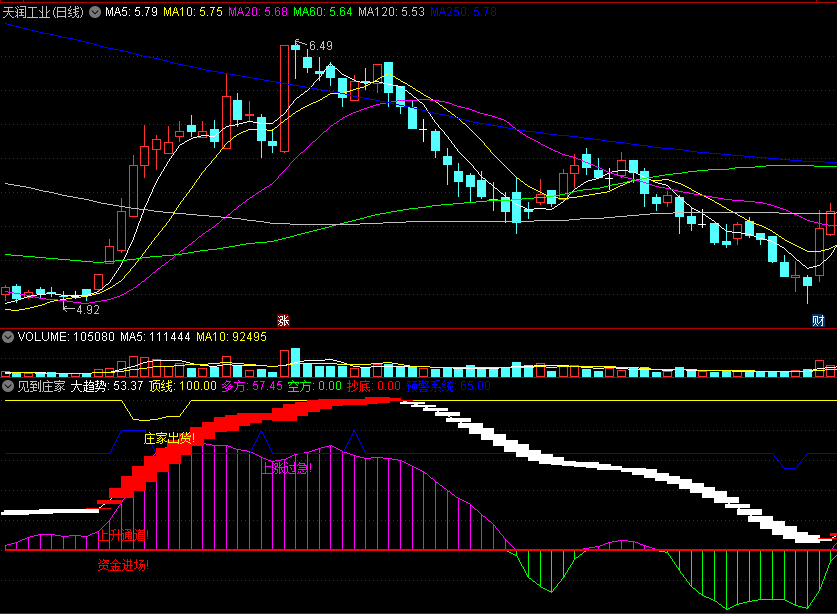This screenshot has height=614, width=837.
Task: Click the MA120: 5.53 label
Action: [x=391, y=12]
